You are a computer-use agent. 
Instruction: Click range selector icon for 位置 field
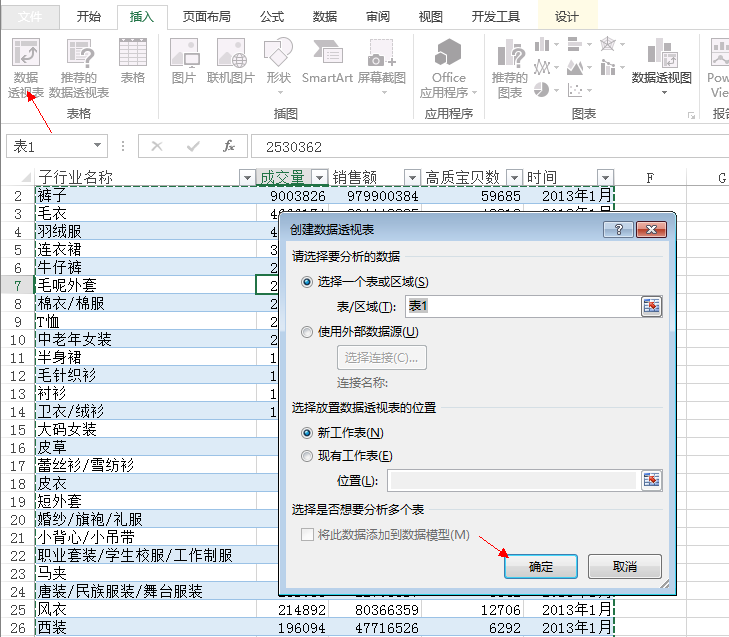(x=651, y=480)
